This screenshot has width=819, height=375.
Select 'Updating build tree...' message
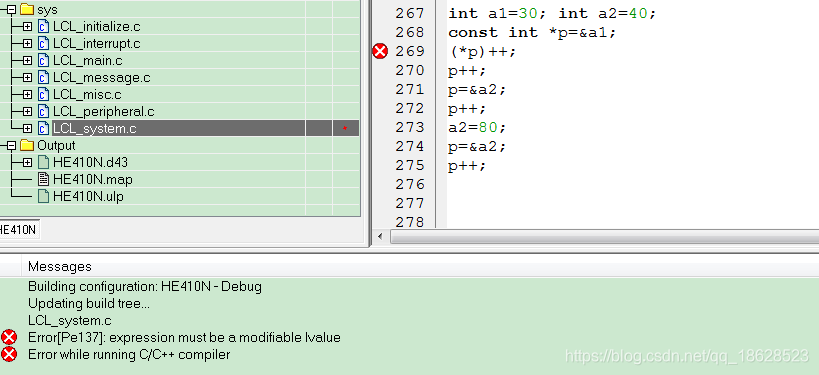pyautogui.click(x=89, y=303)
